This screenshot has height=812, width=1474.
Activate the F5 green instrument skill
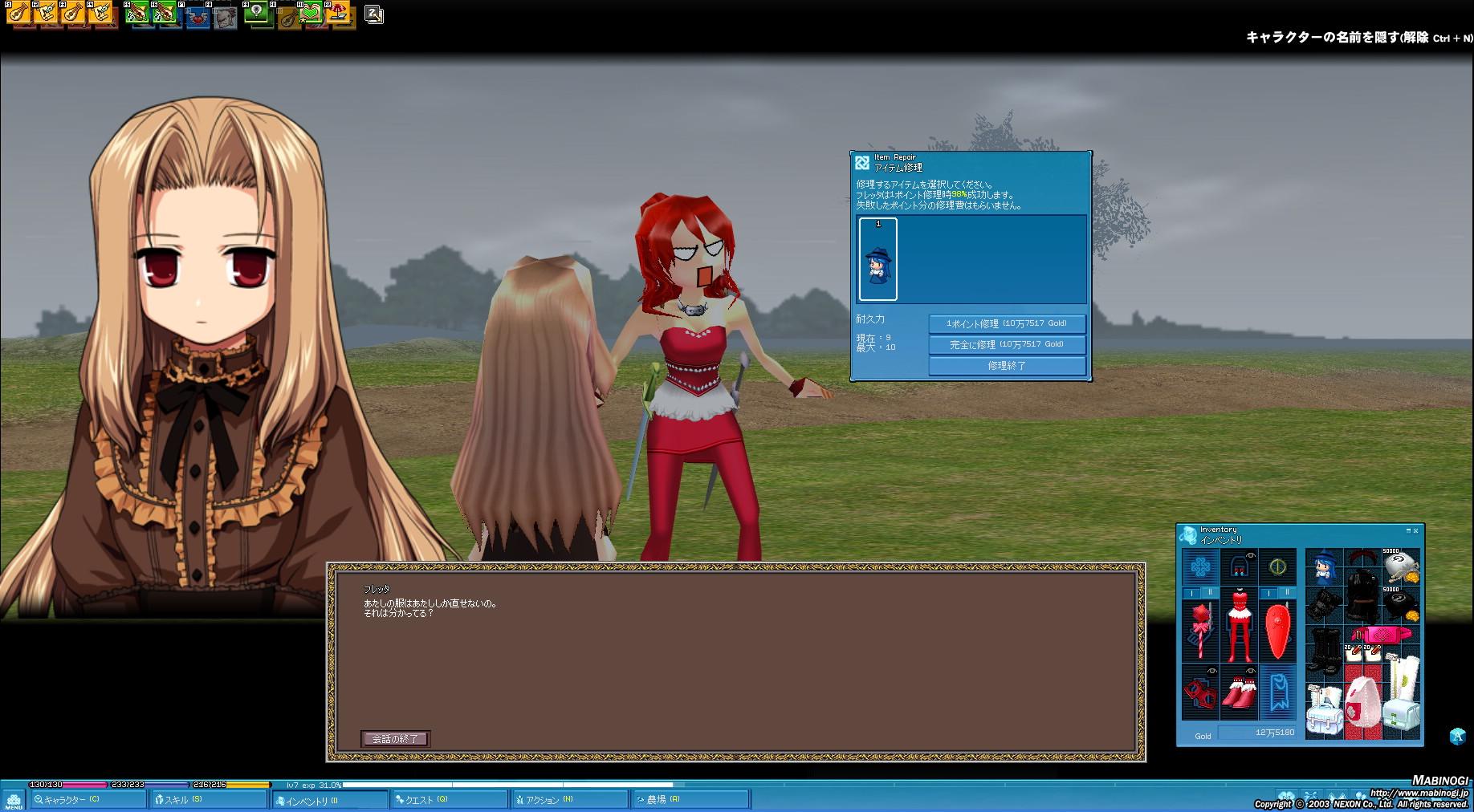137,14
